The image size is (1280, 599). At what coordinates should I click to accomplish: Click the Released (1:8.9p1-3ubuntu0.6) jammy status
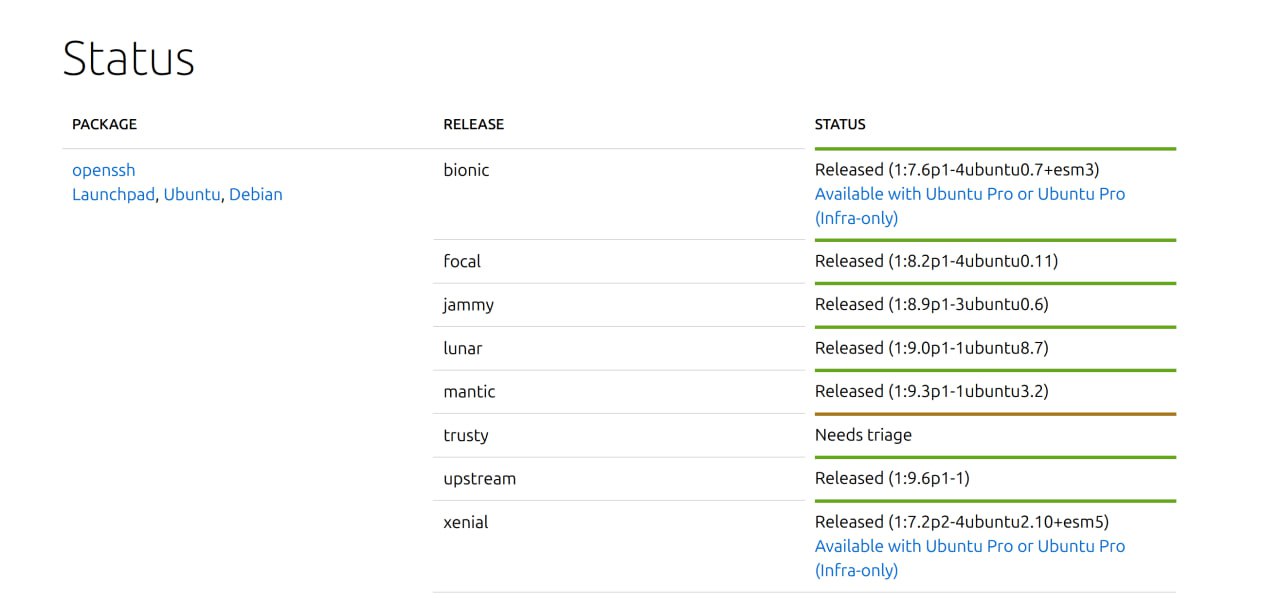tap(931, 304)
